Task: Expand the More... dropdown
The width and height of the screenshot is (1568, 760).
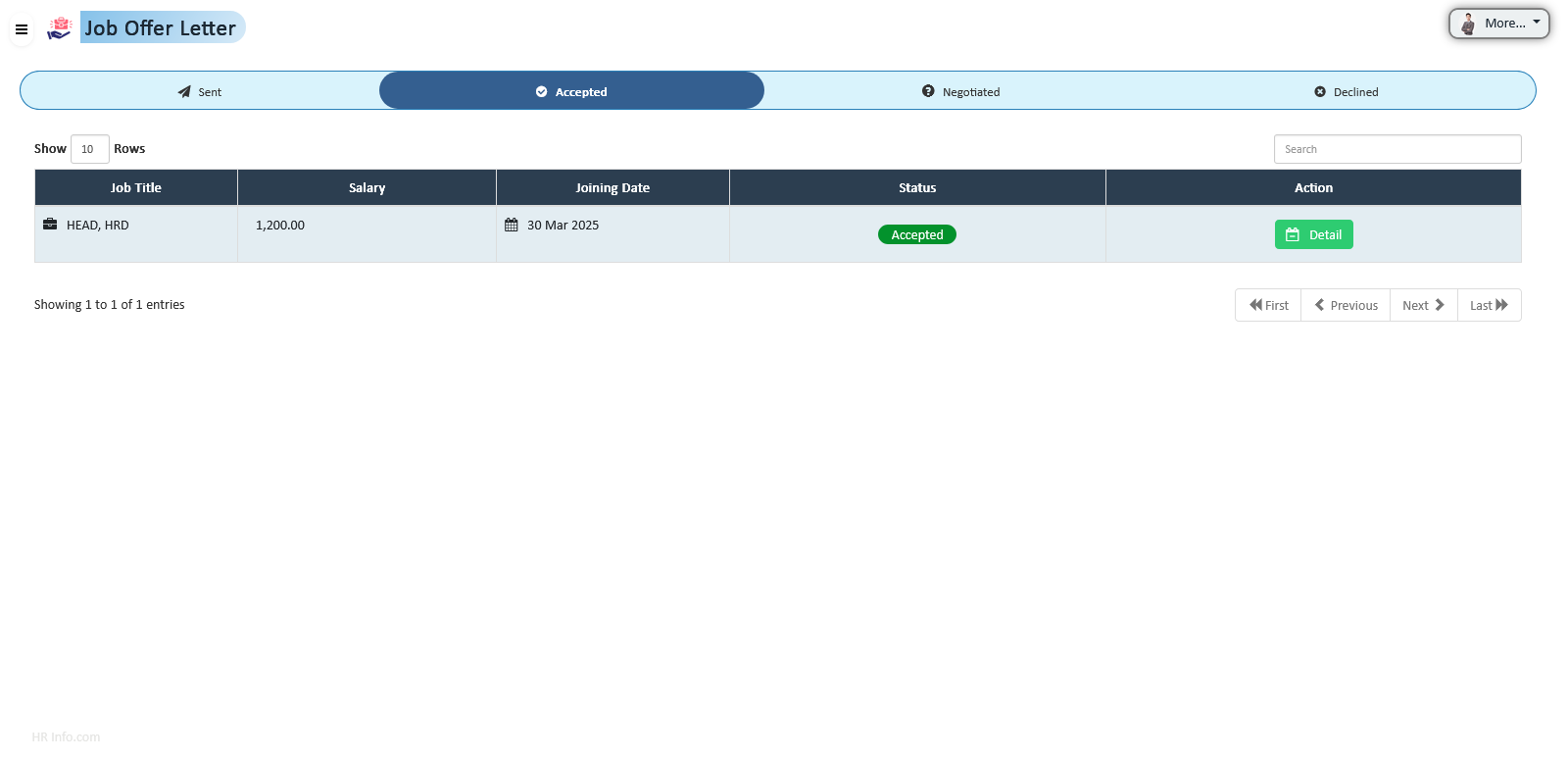Action: 1499,24
